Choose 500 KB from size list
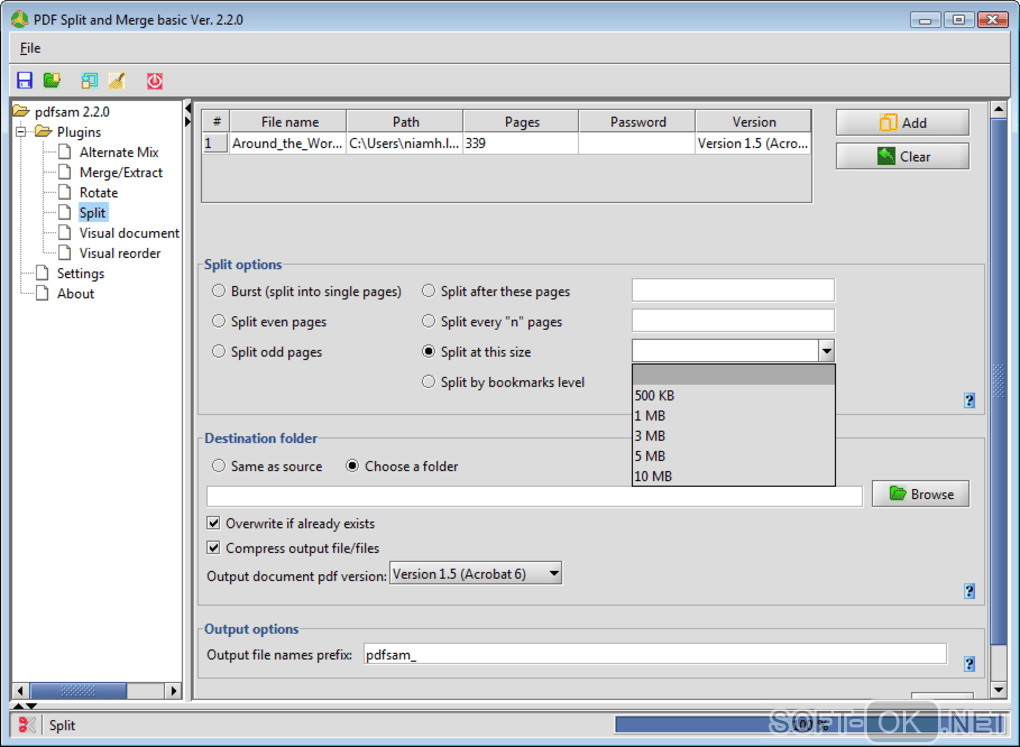This screenshot has height=747, width=1020. tap(733, 395)
